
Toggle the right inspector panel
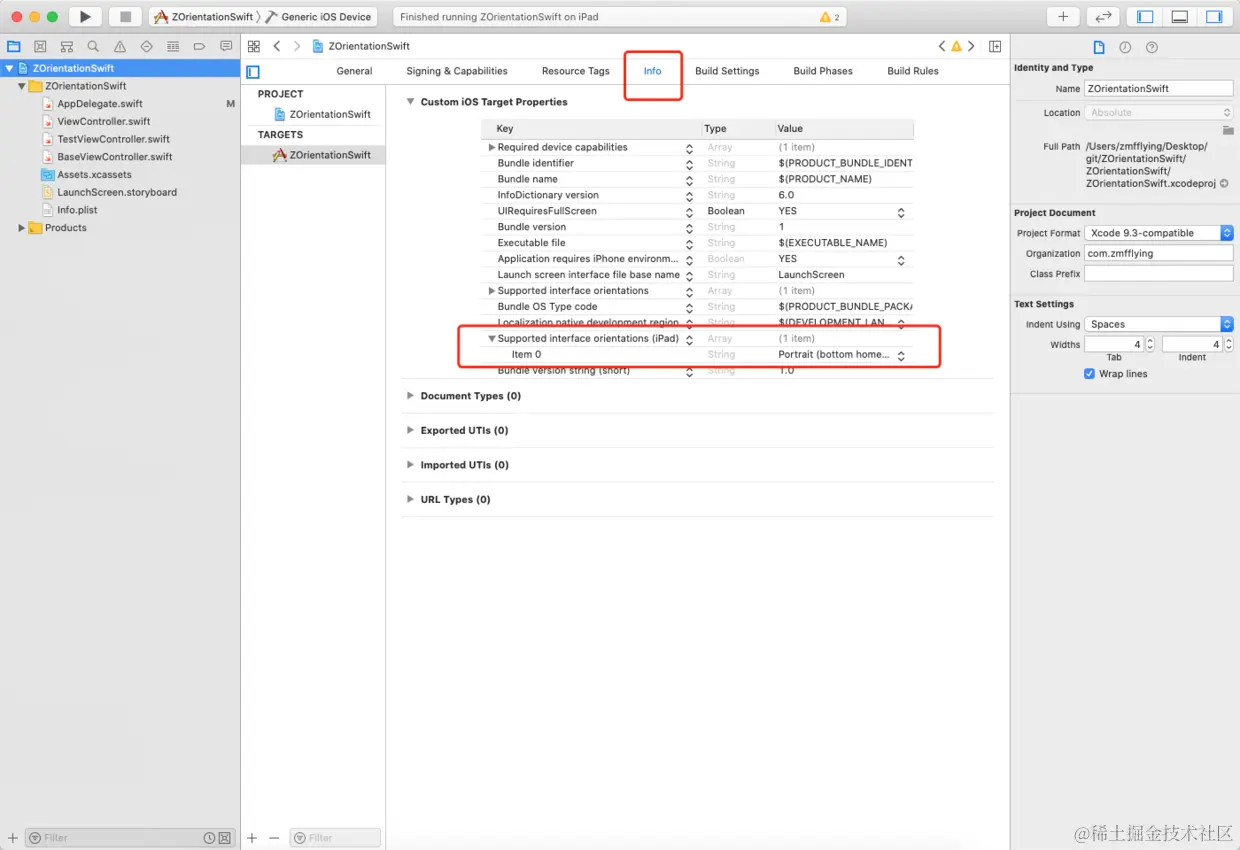1214,17
